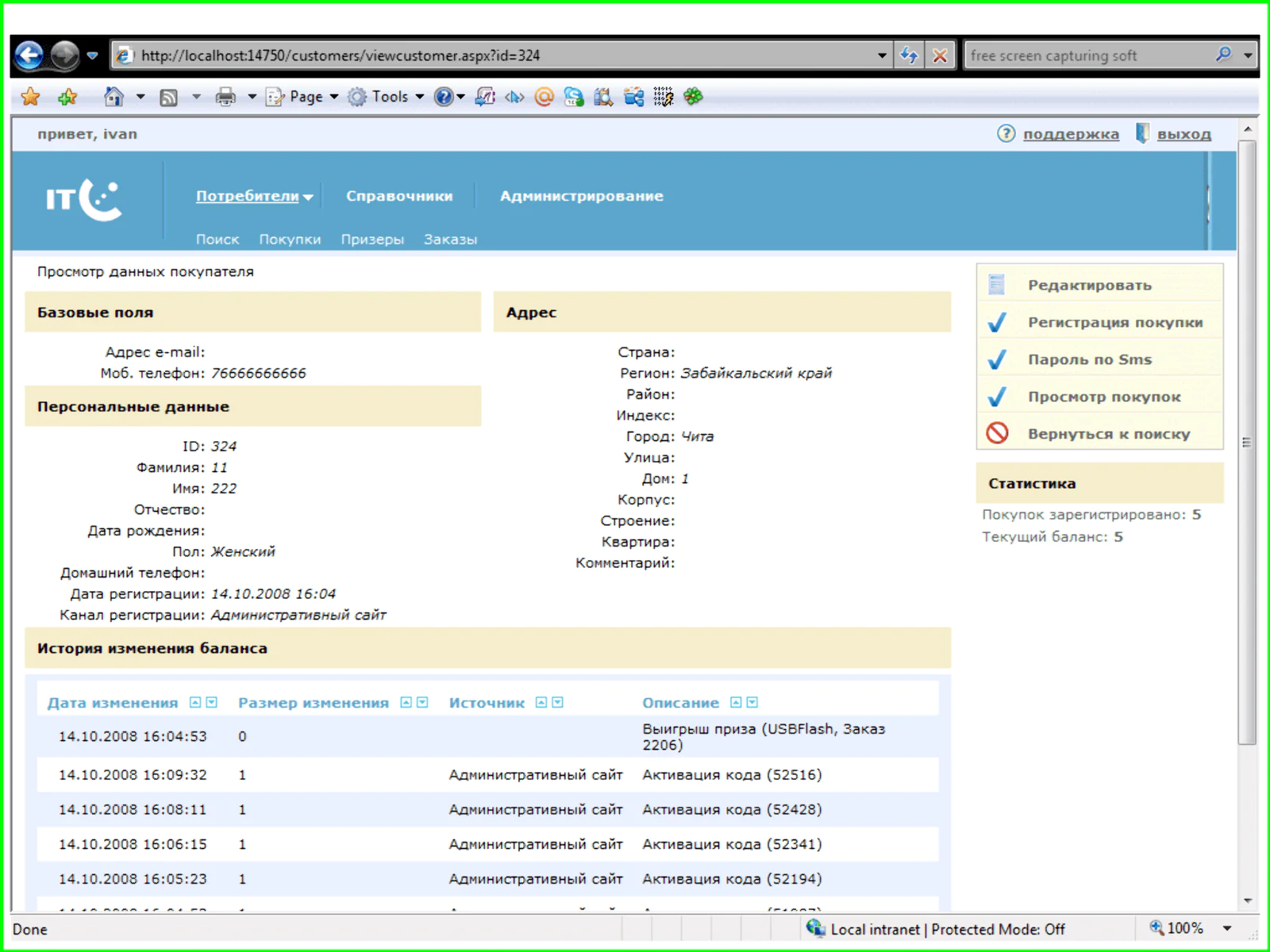Click Регистрация покупки action link
This screenshot has width=1270, height=952.
[x=1115, y=322]
